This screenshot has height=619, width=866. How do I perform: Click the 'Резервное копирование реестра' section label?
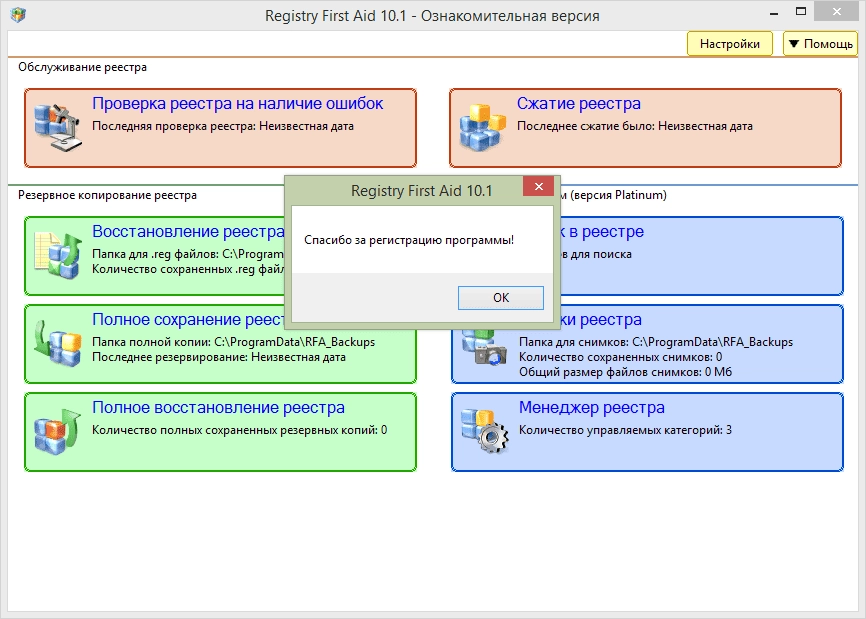click(x=107, y=195)
